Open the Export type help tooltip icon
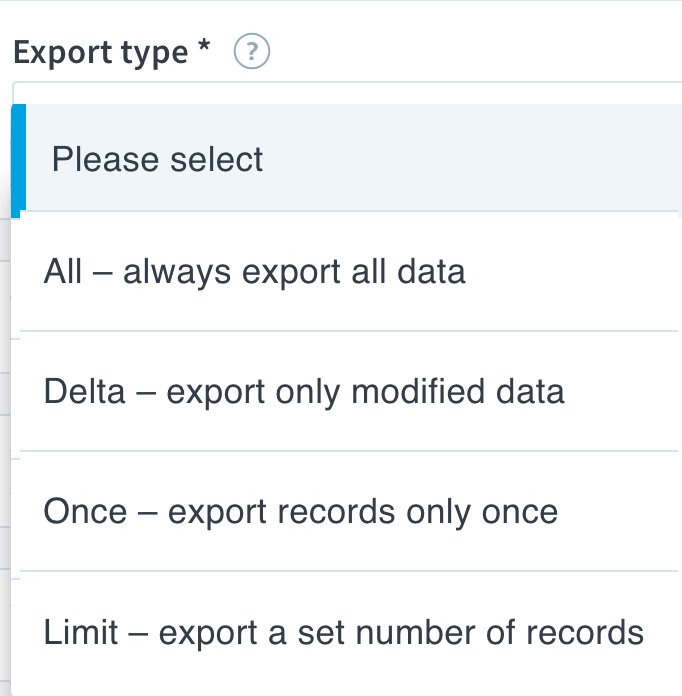This screenshot has width=682, height=696. tap(251, 51)
